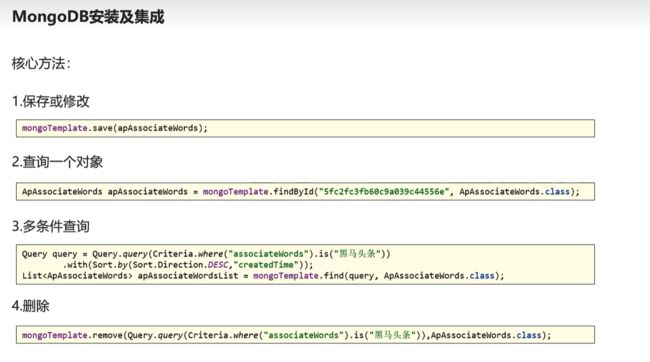
Task: Click the mongoTemplate.remove code box
Action: coord(305,335)
